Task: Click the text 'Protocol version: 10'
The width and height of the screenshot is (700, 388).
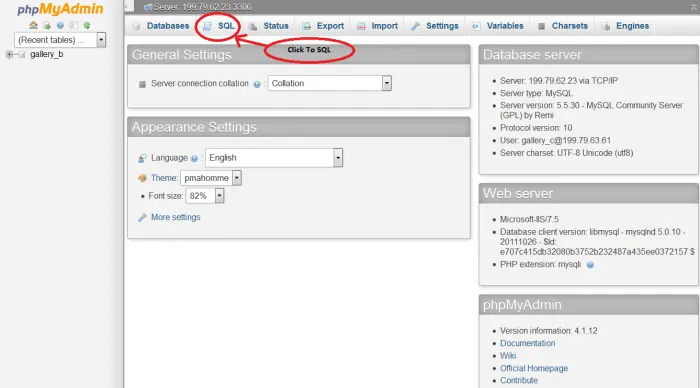Action: (536, 128)
